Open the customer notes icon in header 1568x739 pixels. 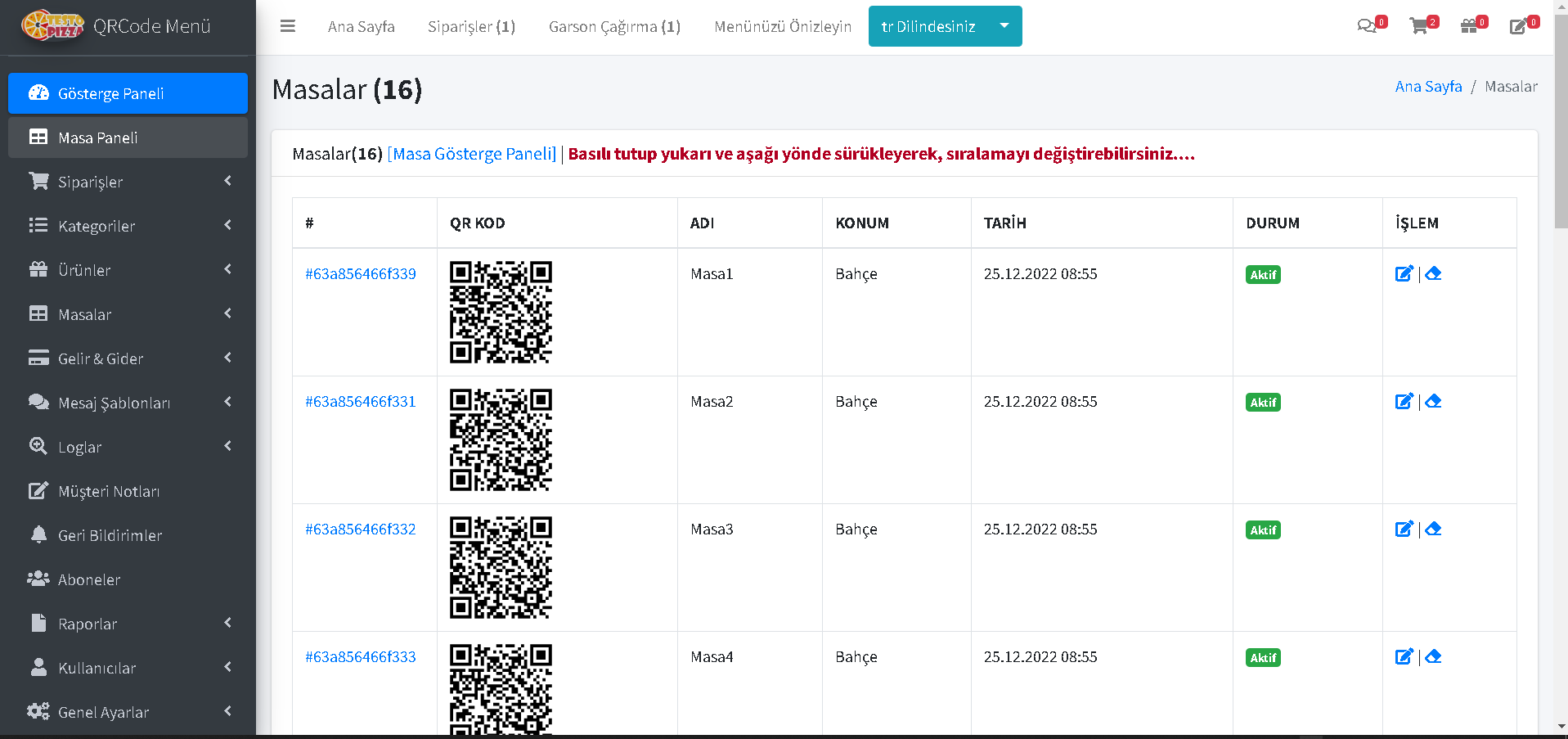click(x=1518, y=26)
